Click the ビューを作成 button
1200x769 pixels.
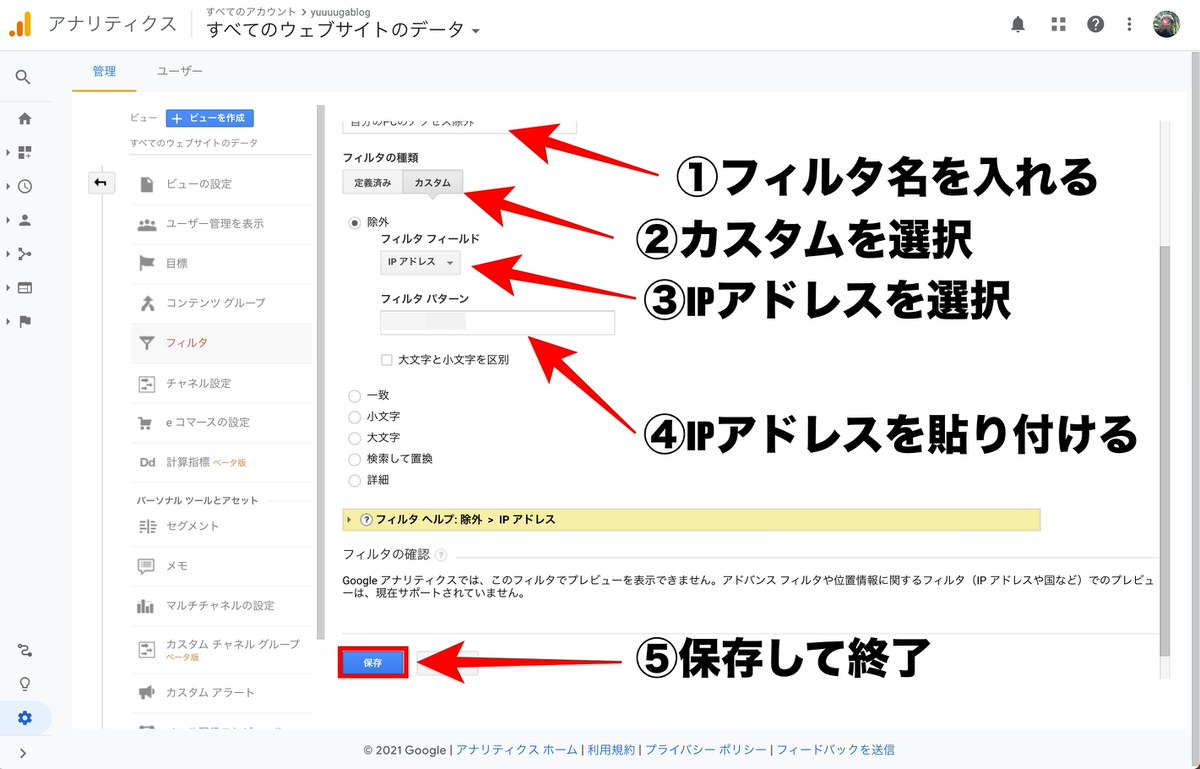(x=210, y=118)
